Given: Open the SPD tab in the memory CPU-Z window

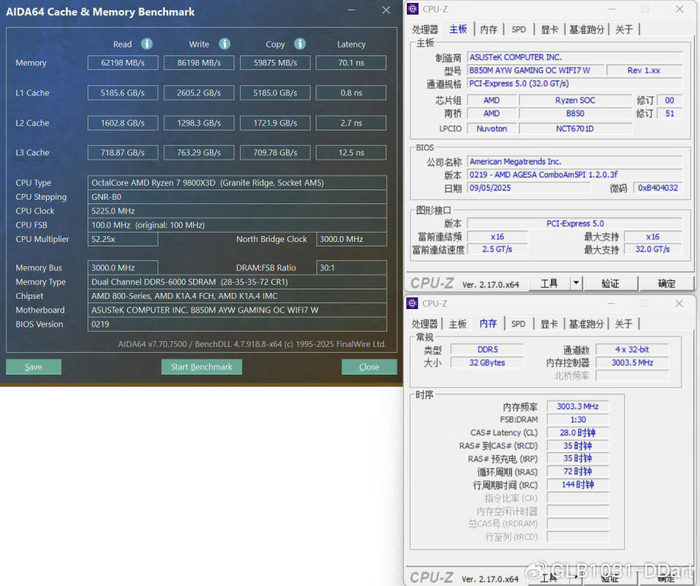Looking at the screenshot, I should [518, 324].
